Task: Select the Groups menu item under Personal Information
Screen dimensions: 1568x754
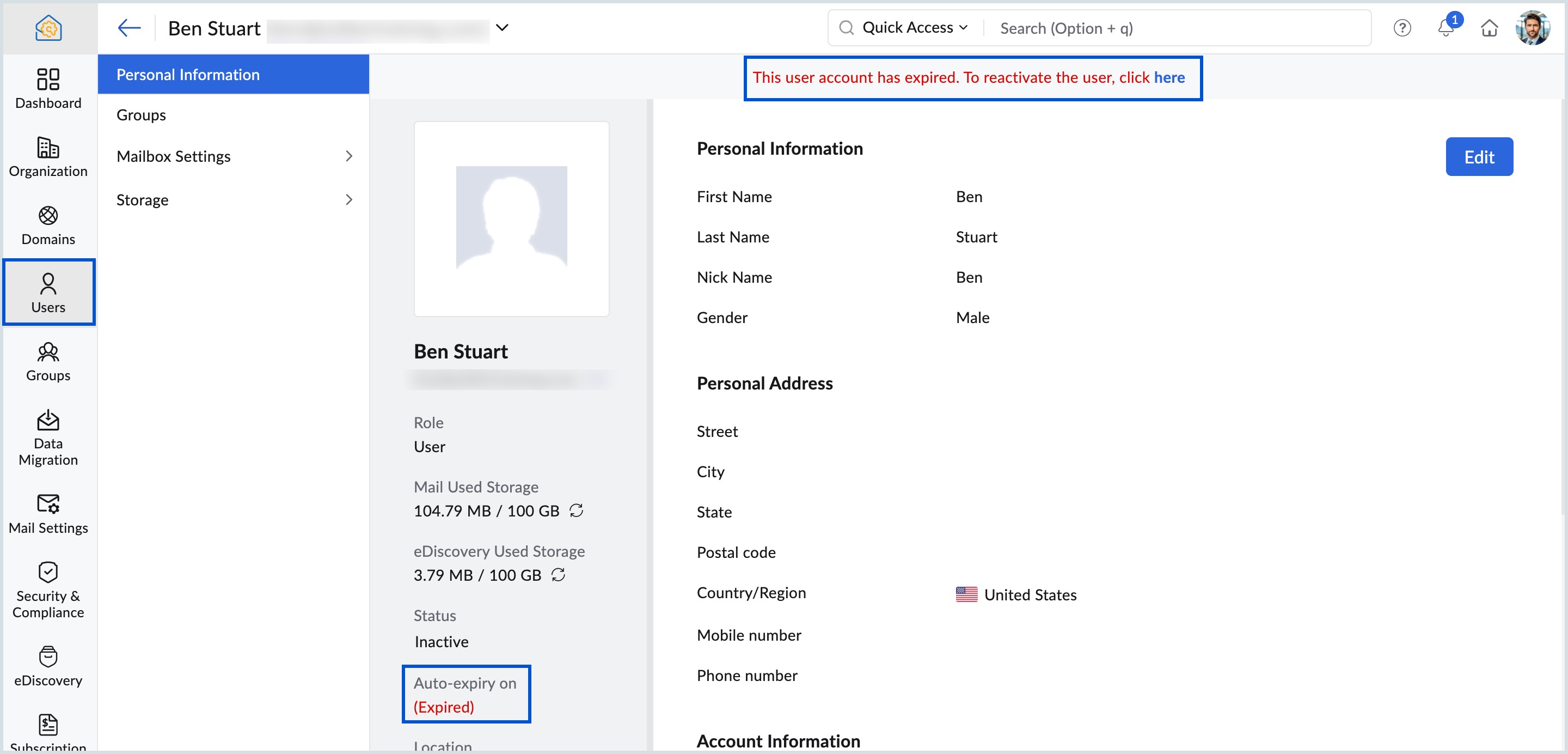Action: (x=141, y=115)
